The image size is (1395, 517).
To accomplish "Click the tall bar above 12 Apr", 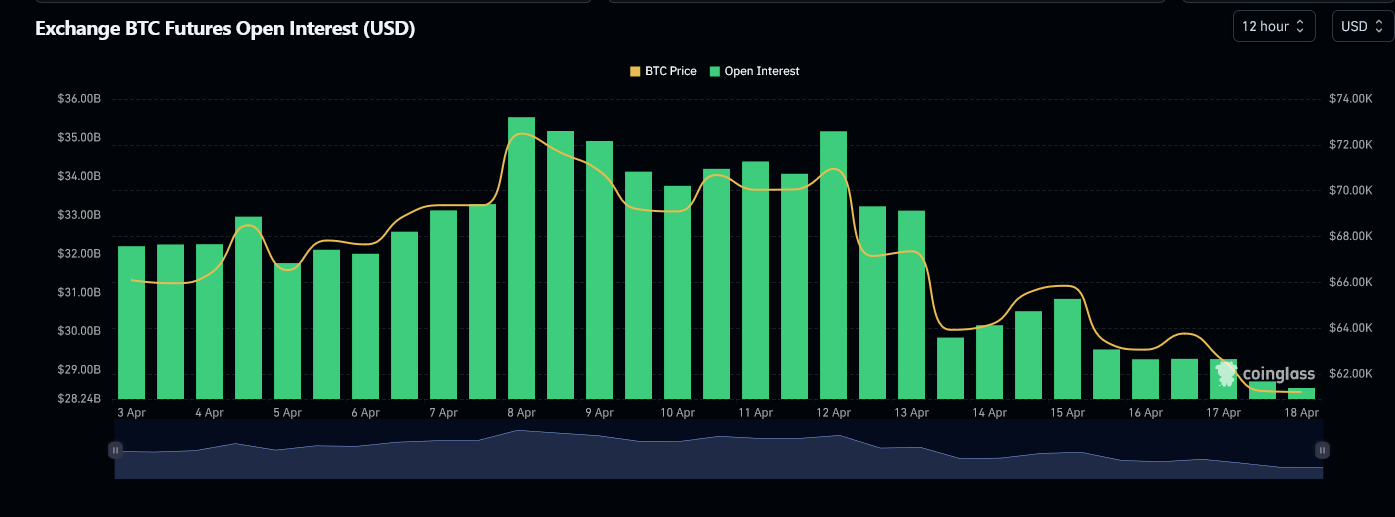I will (x=833, y=265).
